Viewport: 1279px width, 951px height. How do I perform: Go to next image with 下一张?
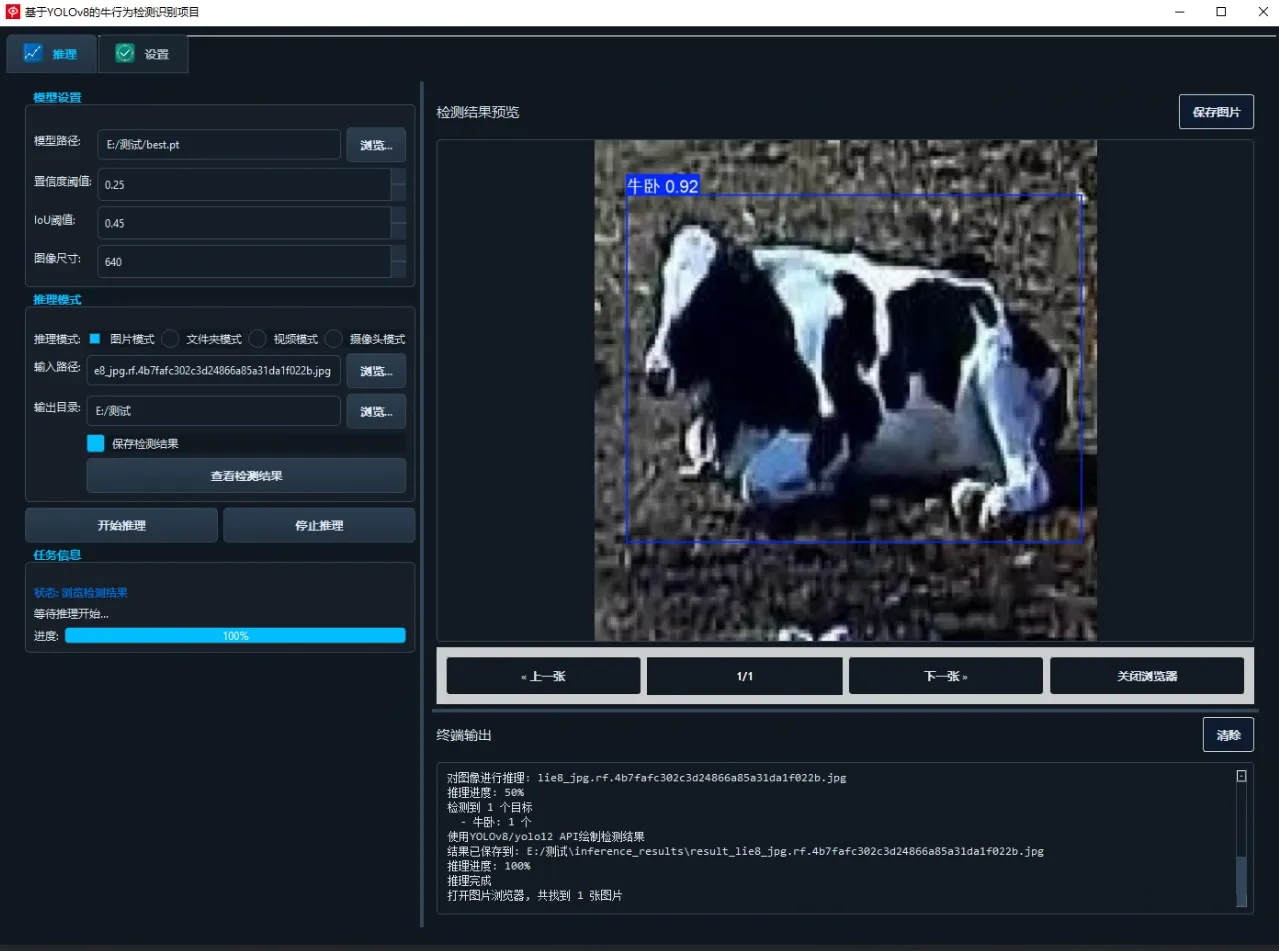pos(945,676)
